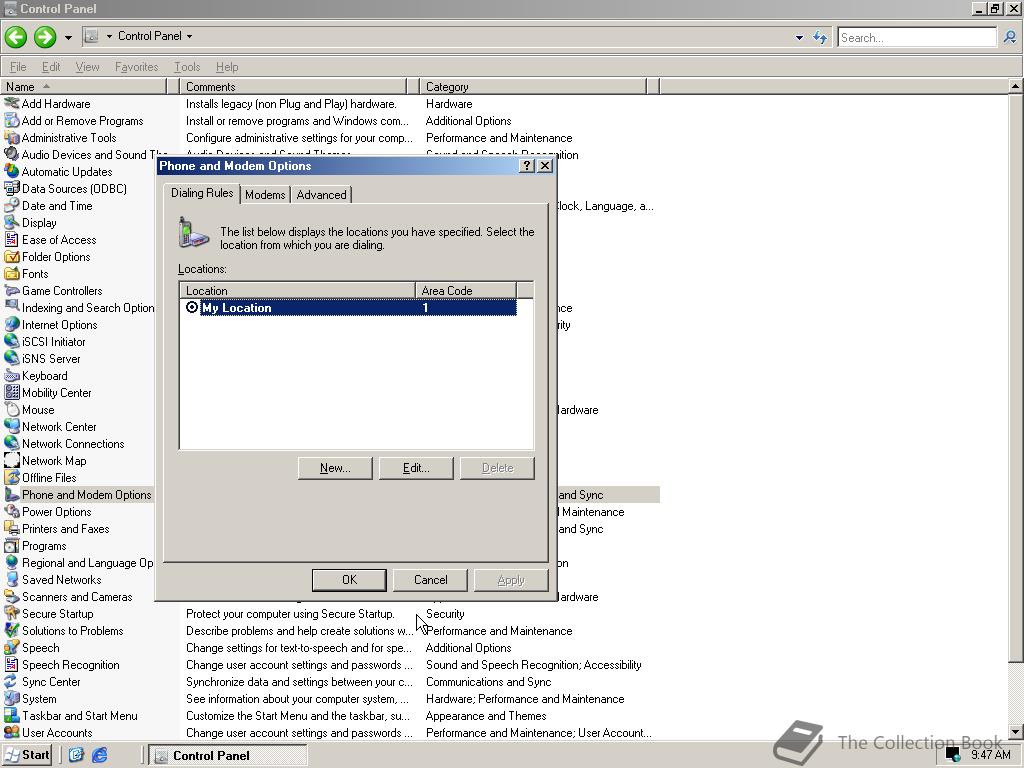
Task: Click the dialog Help question mark button
Action: (x=527, y=166)
